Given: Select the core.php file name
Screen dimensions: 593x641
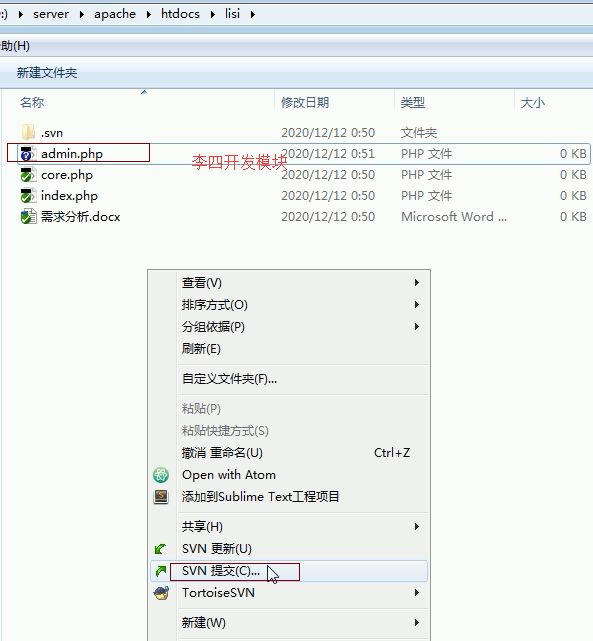Looking at the screenshot, I should point(67,175).
